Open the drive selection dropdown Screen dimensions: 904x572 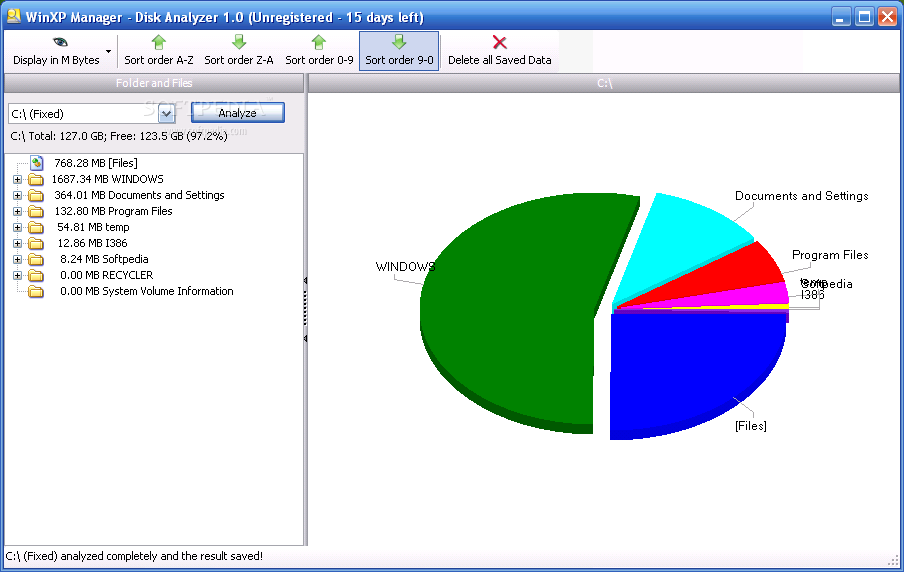point(167,114)
